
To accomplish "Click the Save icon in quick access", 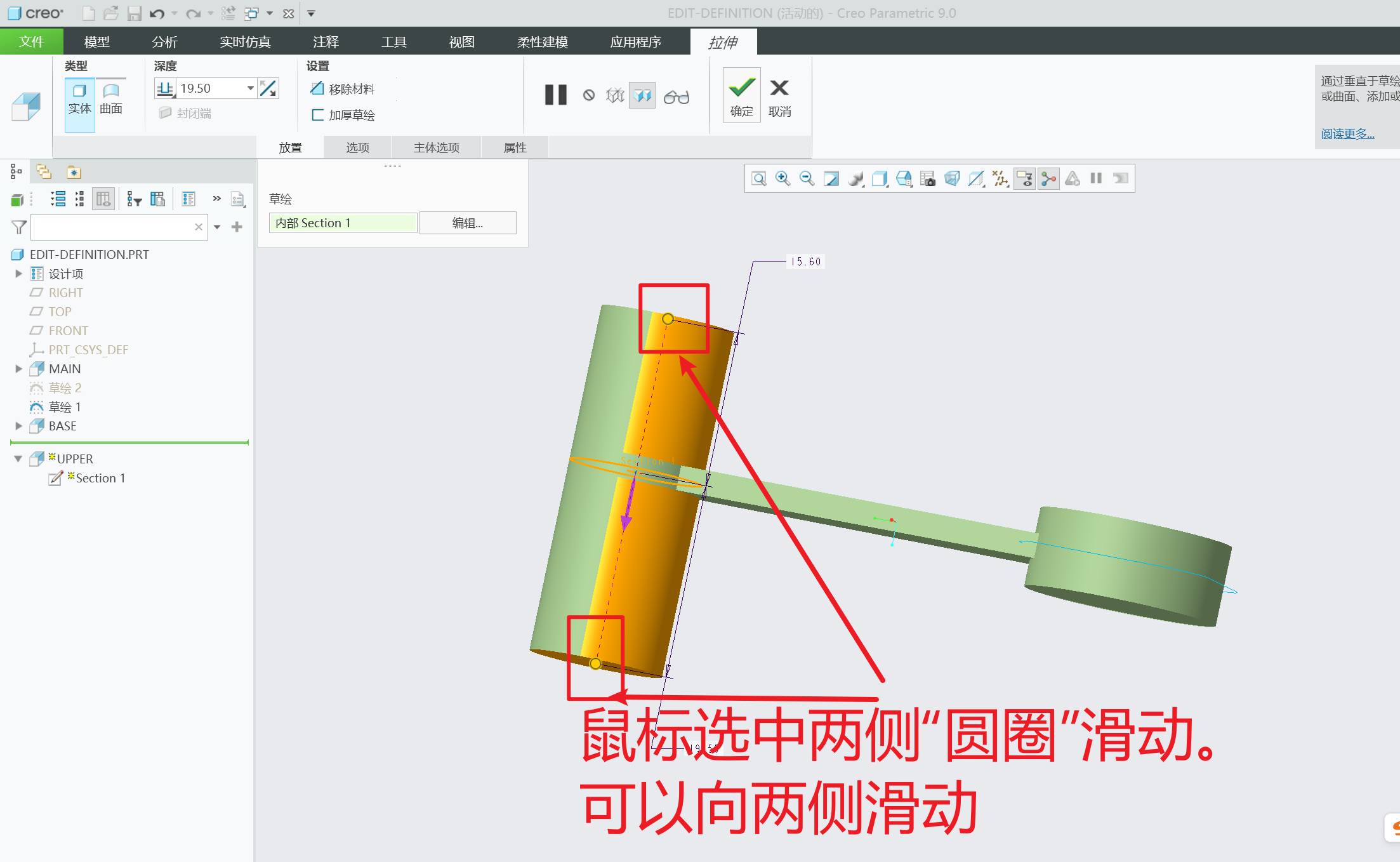I will click(134, 13).
